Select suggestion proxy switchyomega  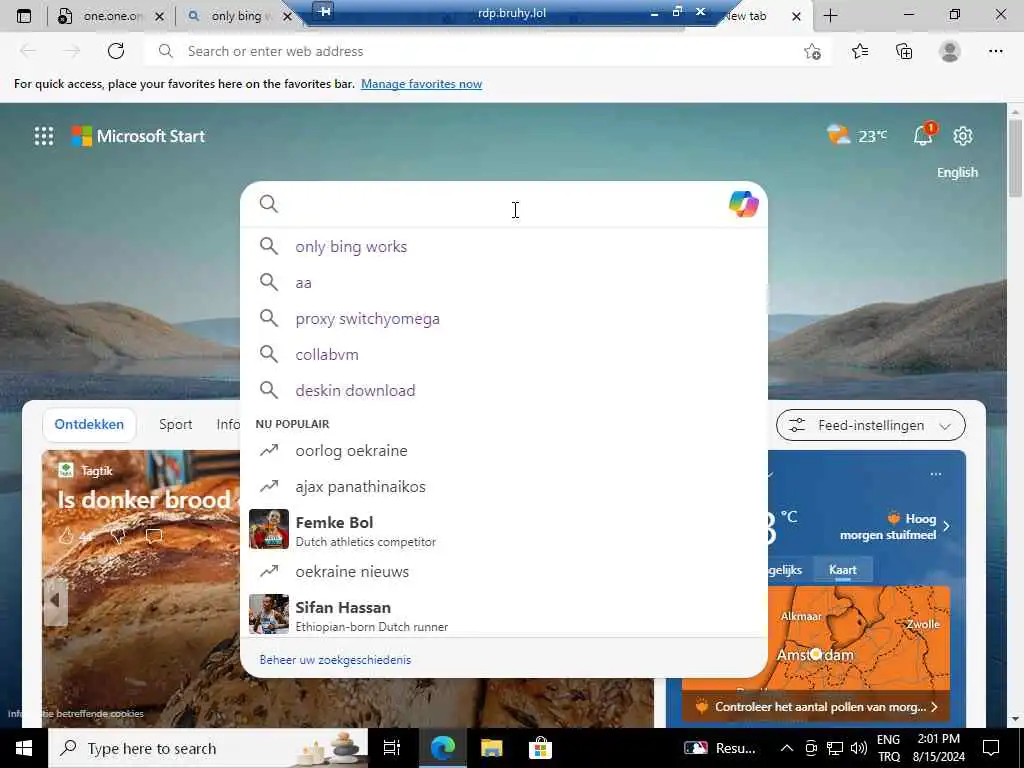[504, 318]
